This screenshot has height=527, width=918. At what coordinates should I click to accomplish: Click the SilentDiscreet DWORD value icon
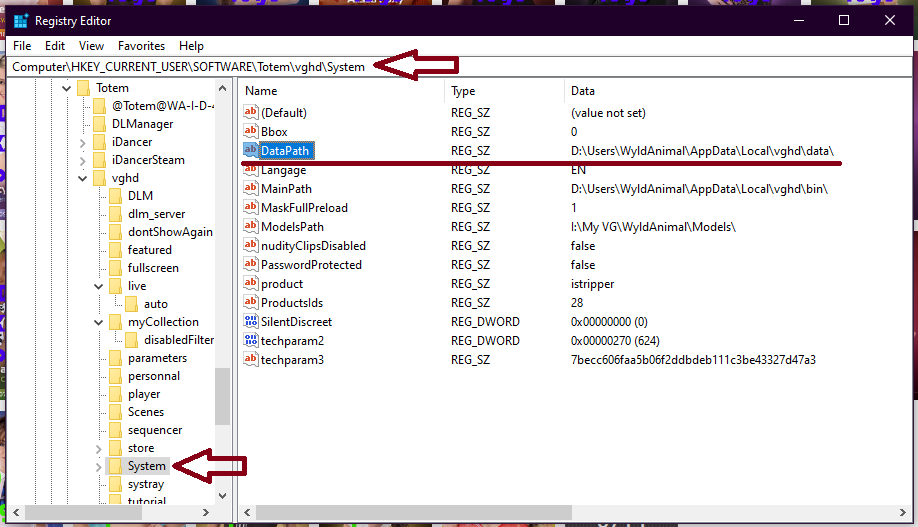coord(250,322)
